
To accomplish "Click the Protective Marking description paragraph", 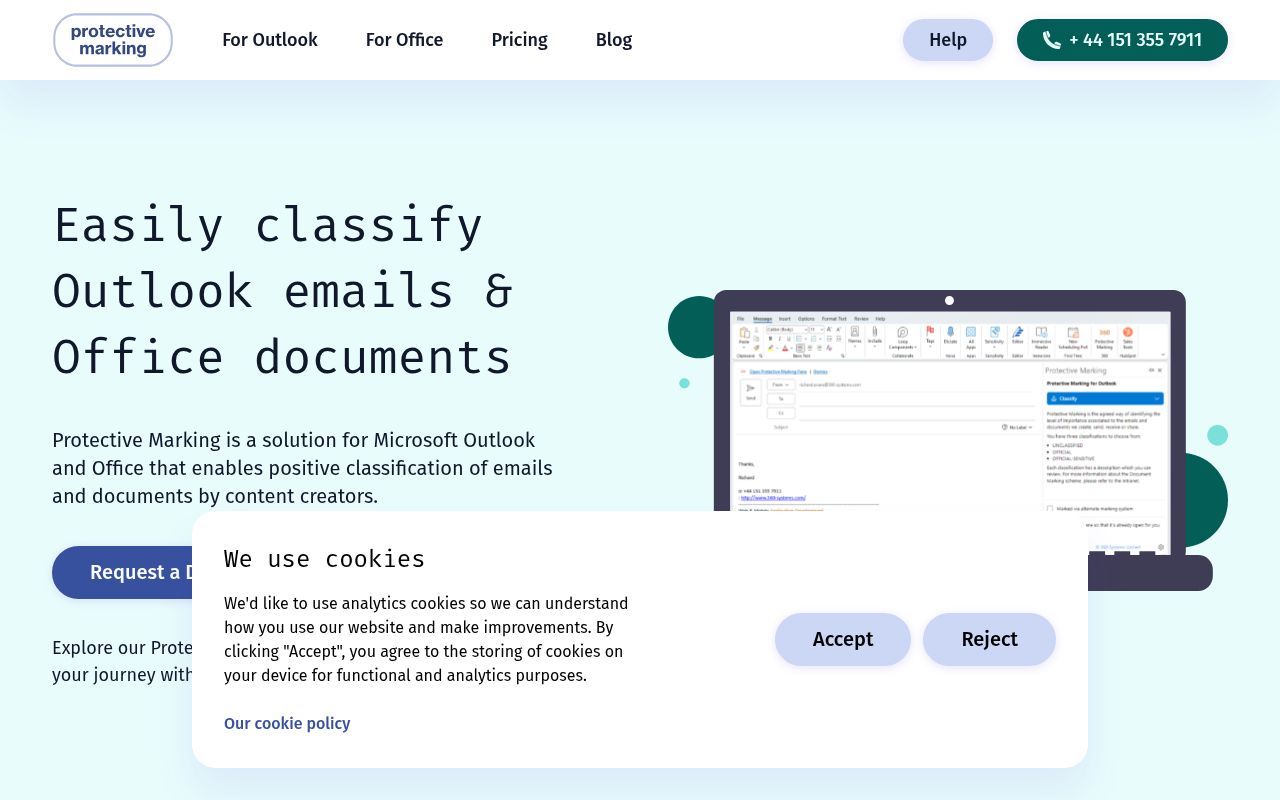I will [302, 468].
